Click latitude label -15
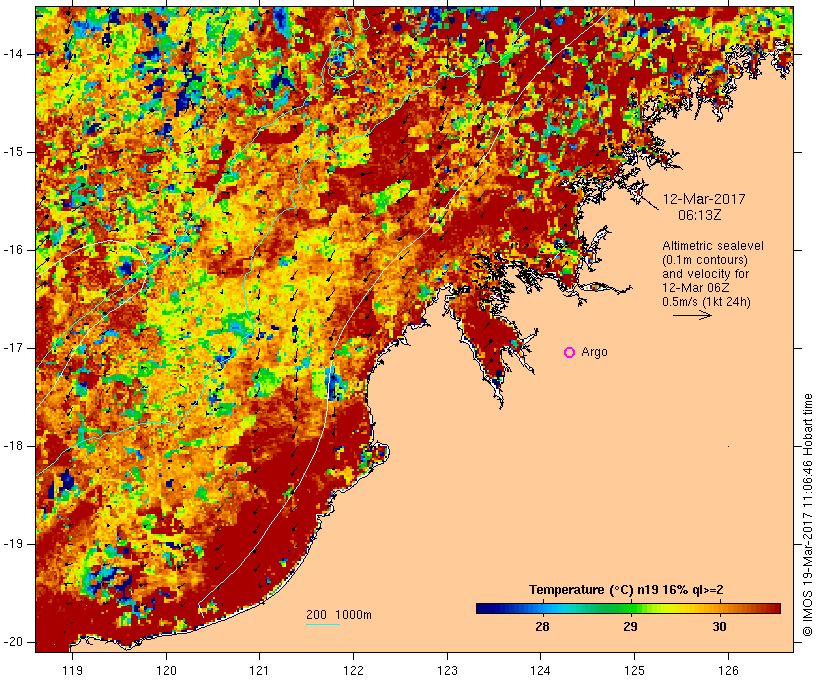This screenshot has height=680, width=820. pos(13,152)
